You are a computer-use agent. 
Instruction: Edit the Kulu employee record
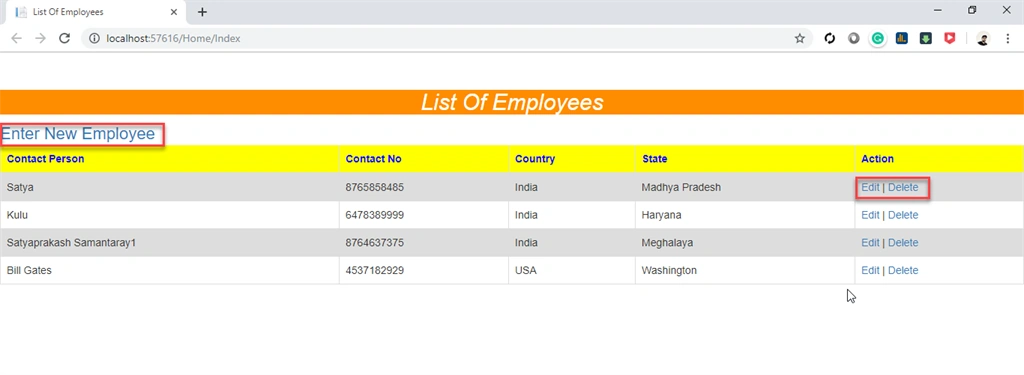[870, 215]
